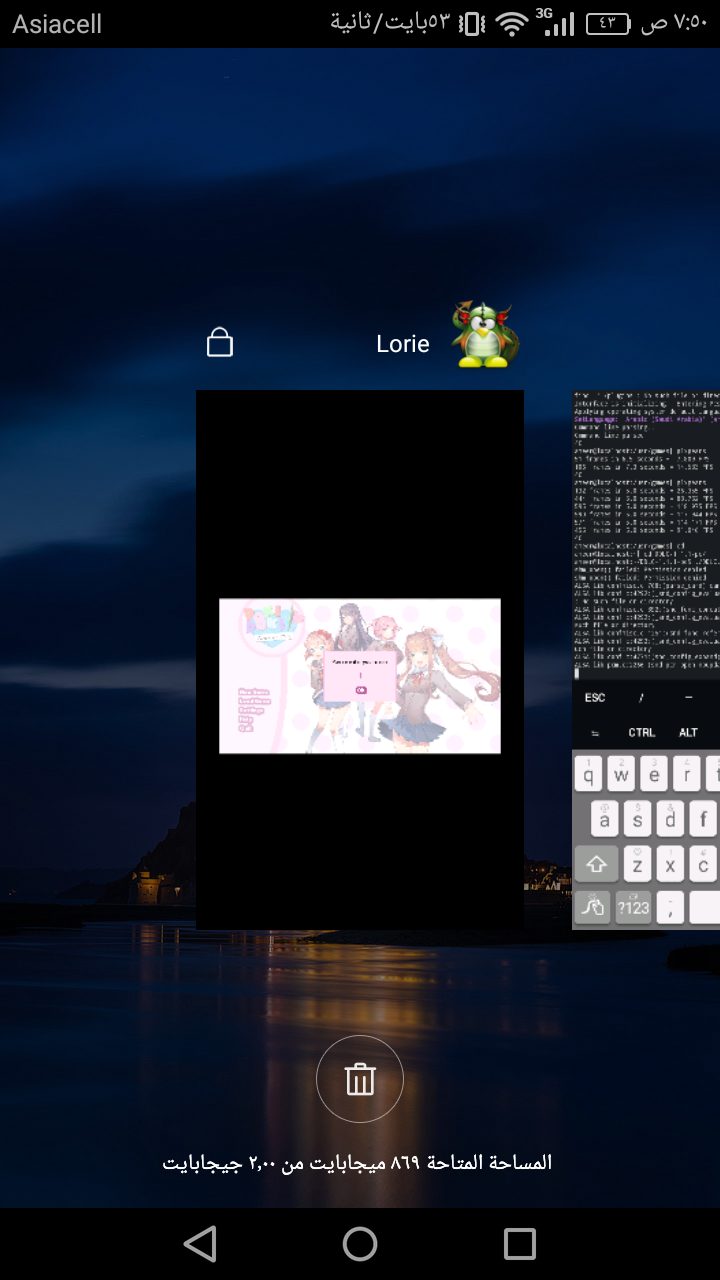Tap the CTRL key in the terminal card
Image resolution: width=720 pixels, height=1280 pixels.
pos(642,733)
